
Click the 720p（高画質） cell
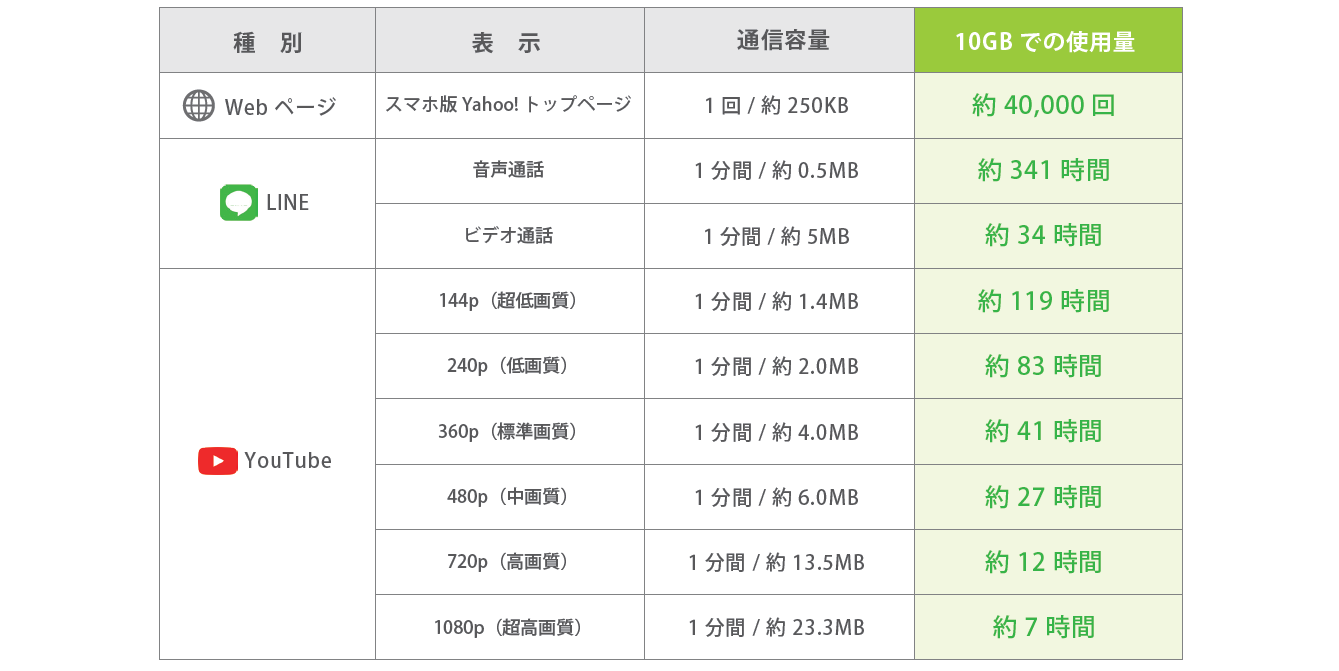coord(510,563)
